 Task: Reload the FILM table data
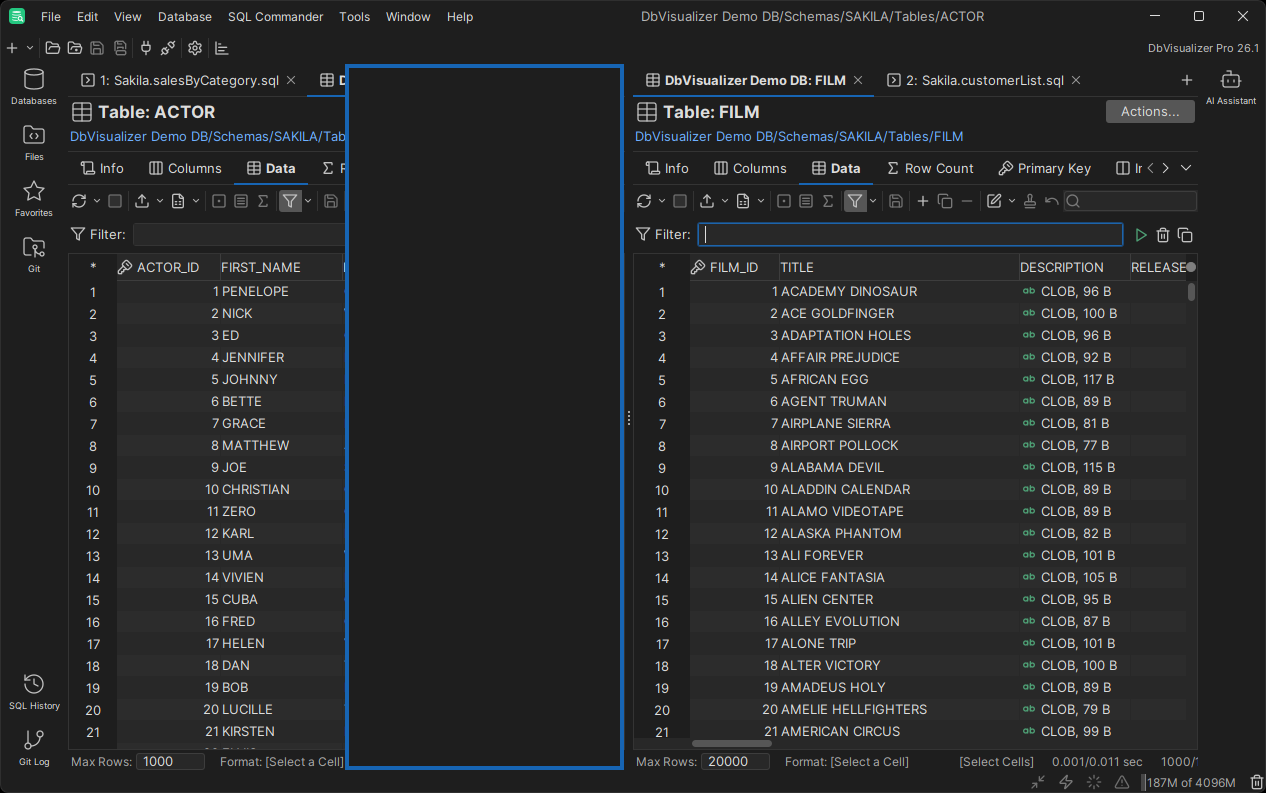(x=644, y=201)
